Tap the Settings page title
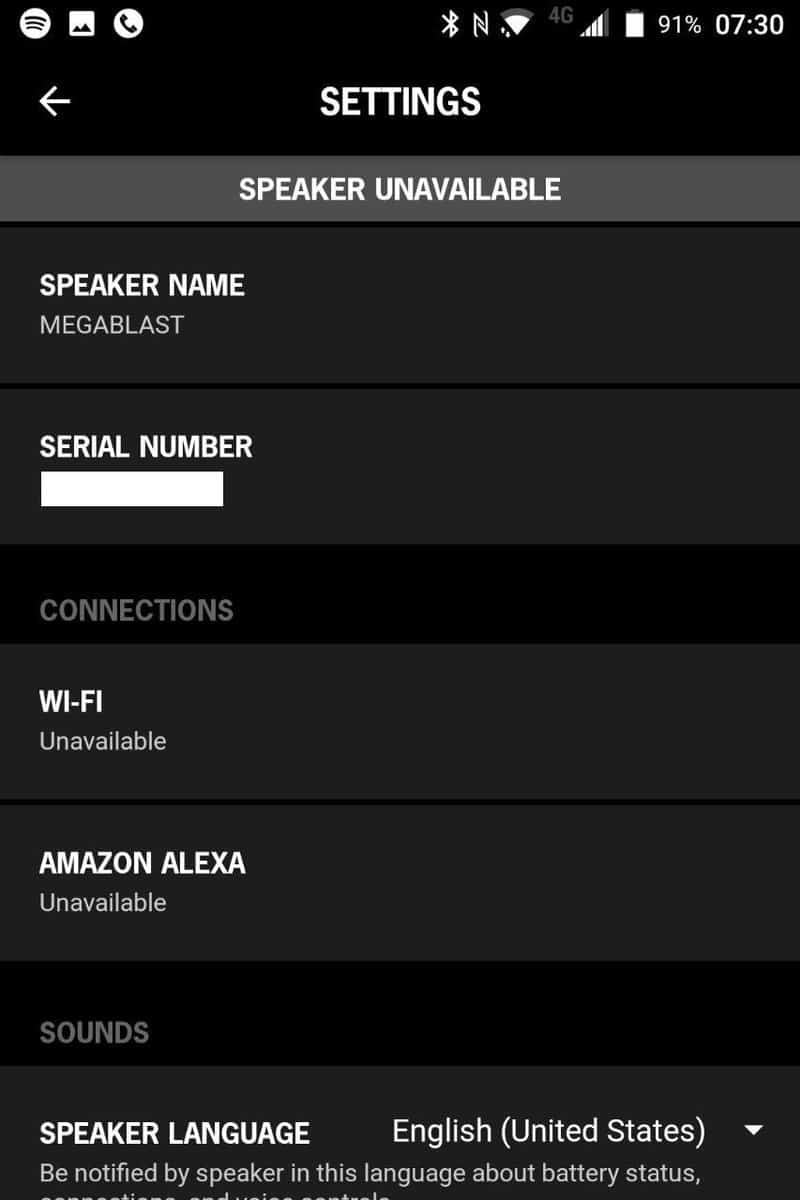 click(400, 101)
